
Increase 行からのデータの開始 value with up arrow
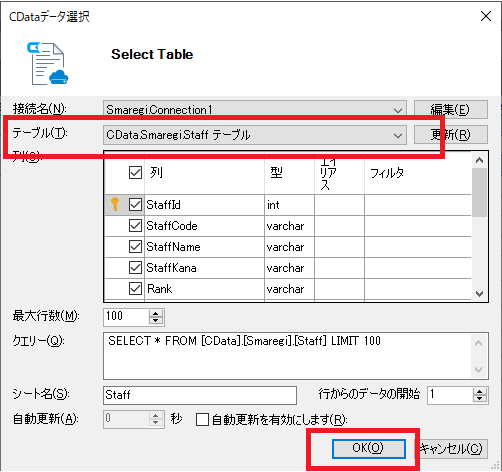tap(480, 391)
